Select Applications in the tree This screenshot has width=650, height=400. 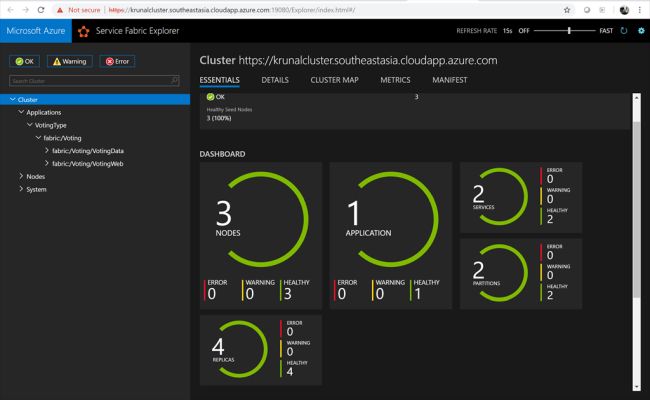tap(44, 112)
